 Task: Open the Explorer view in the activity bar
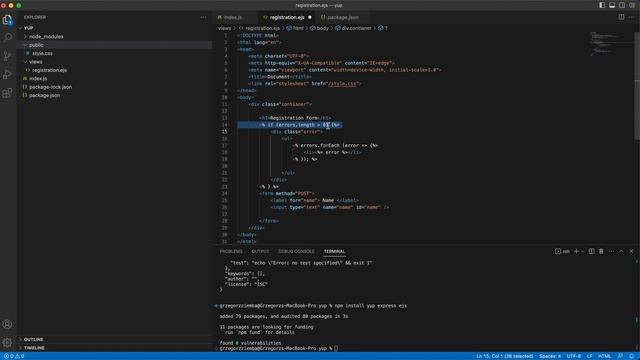[7, 20]
